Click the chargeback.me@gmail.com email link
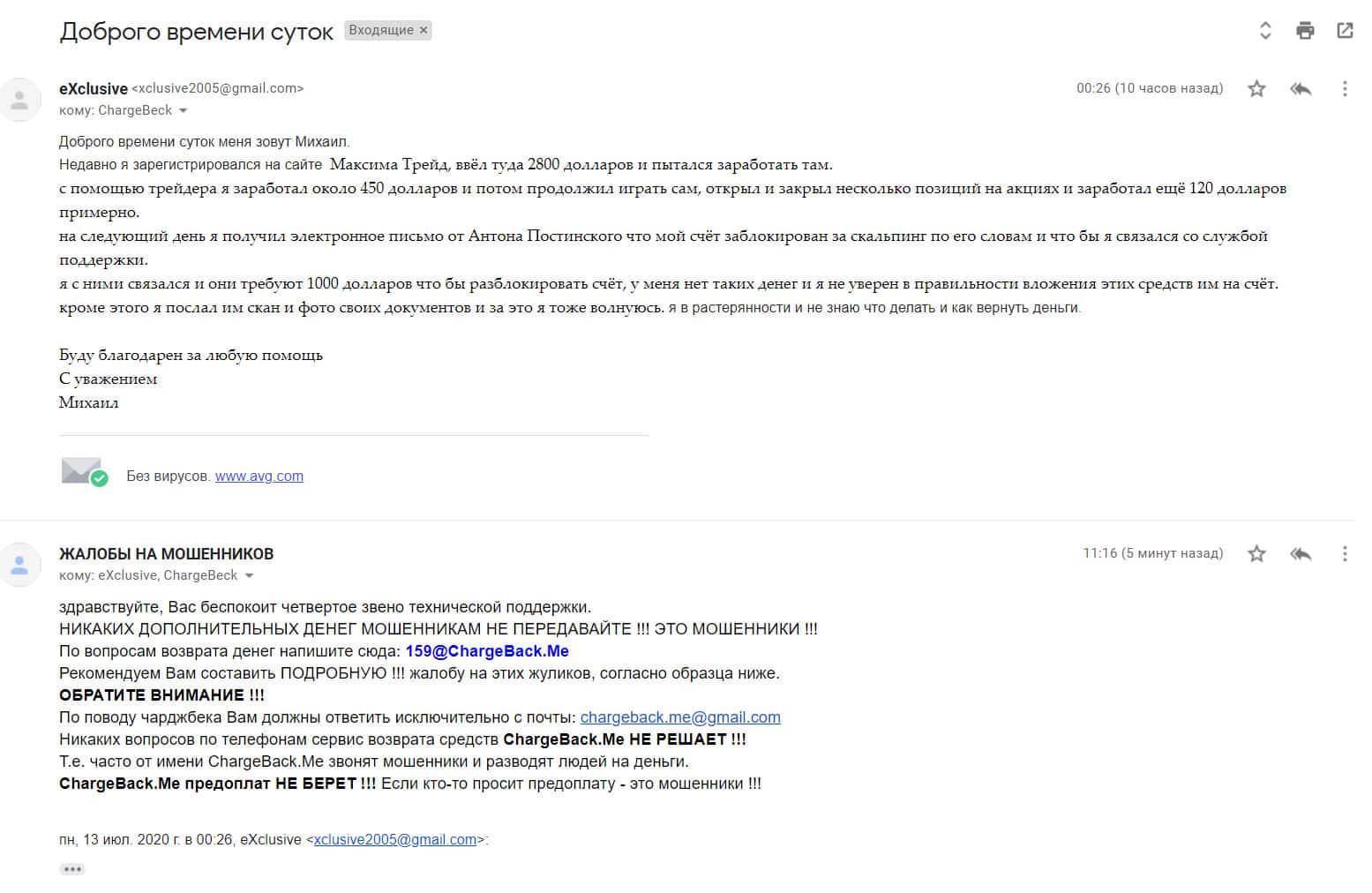The height and width of the screenshot is (893, 1372). click(679, 717)
